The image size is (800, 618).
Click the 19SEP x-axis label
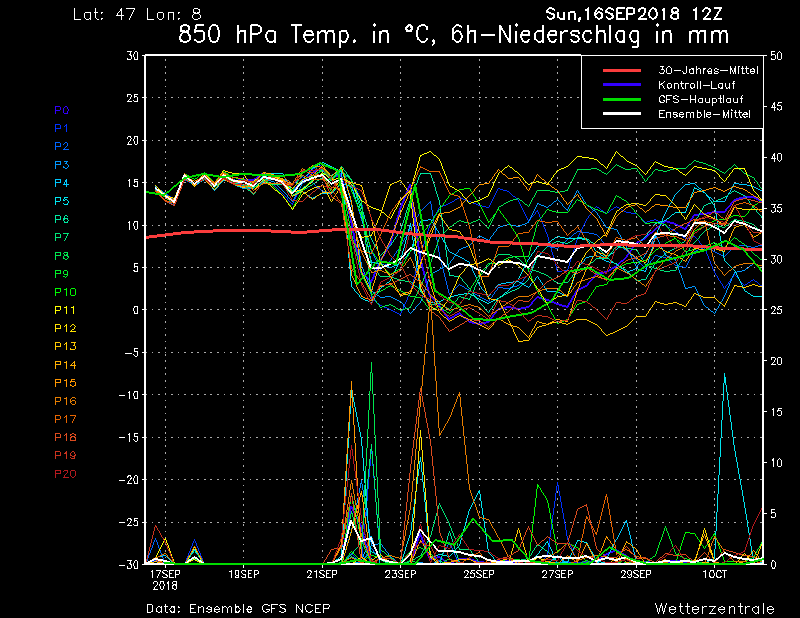click(x=243, y=574)
